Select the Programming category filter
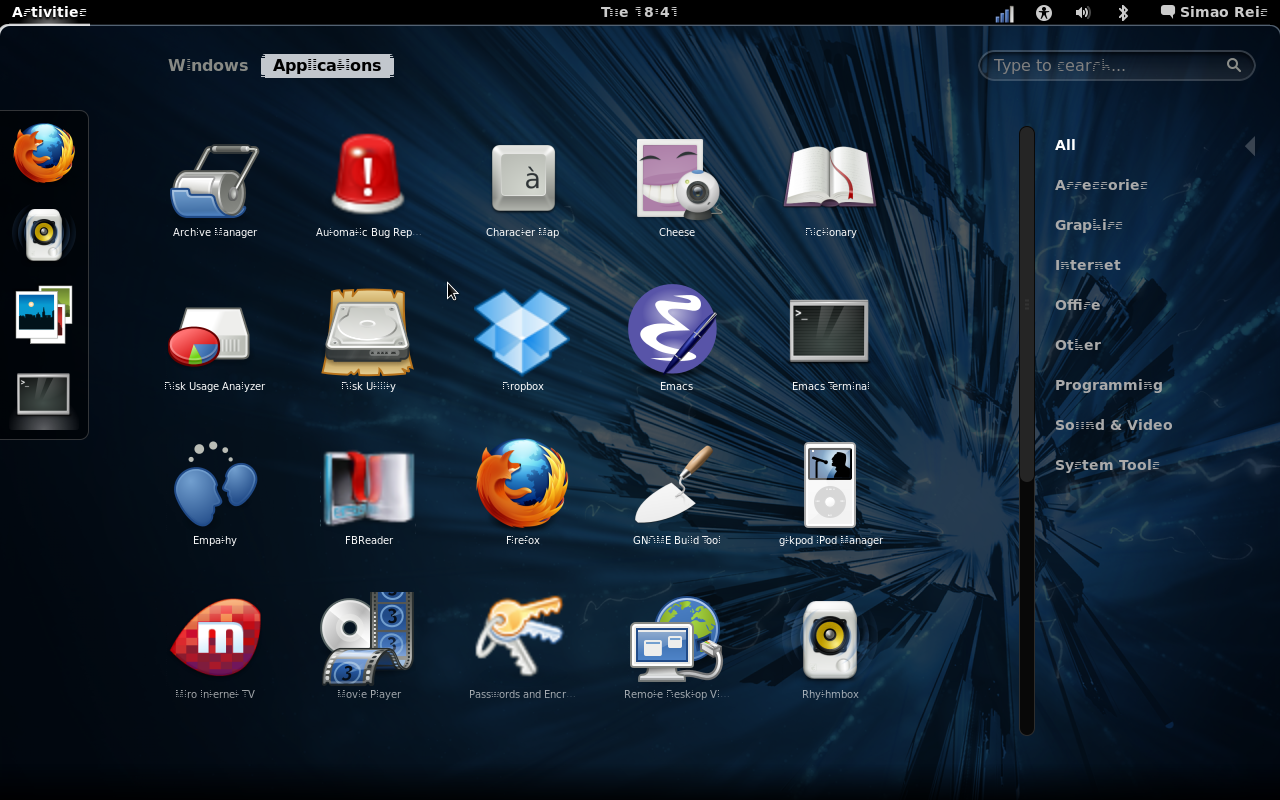Image resolution: width=1280 pixels, height=800 pixels. point(1108,385)
